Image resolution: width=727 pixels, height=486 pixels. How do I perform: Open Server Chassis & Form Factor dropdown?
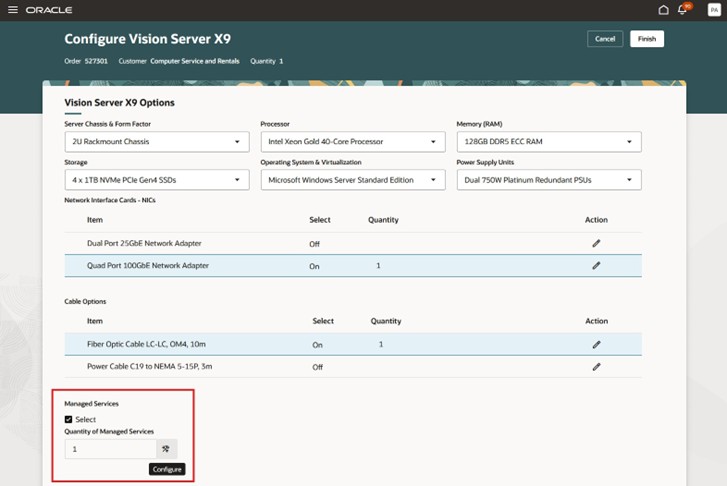(x=157, y=142)
